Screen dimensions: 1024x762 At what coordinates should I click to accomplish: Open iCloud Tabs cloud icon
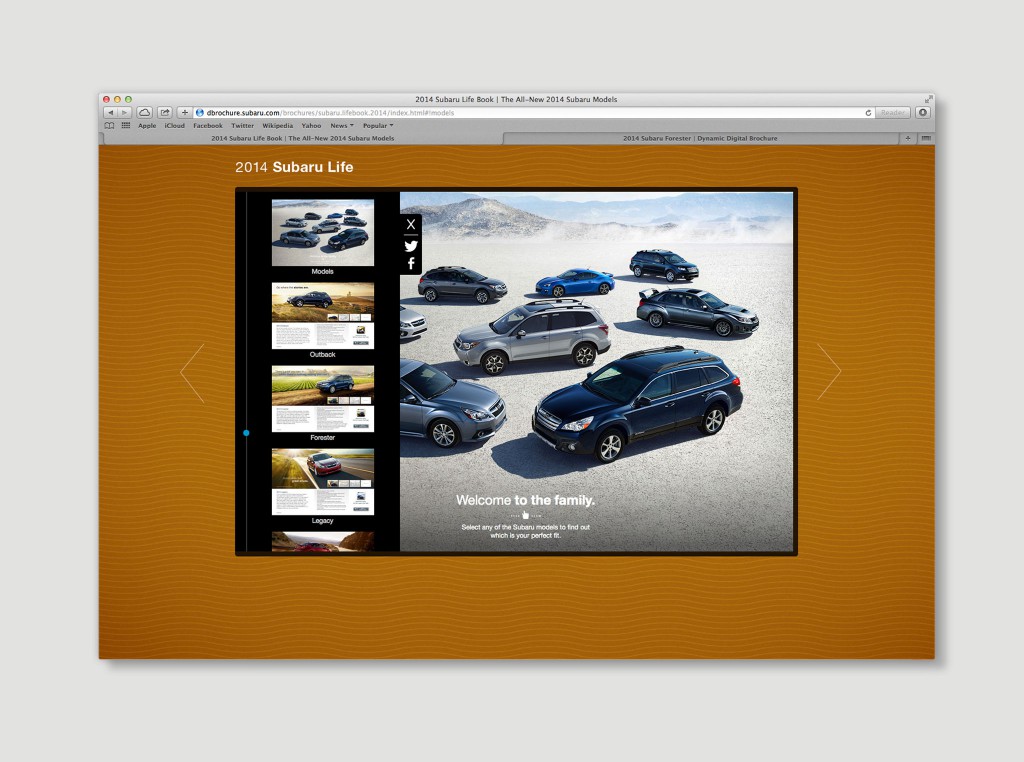[144, 113]
